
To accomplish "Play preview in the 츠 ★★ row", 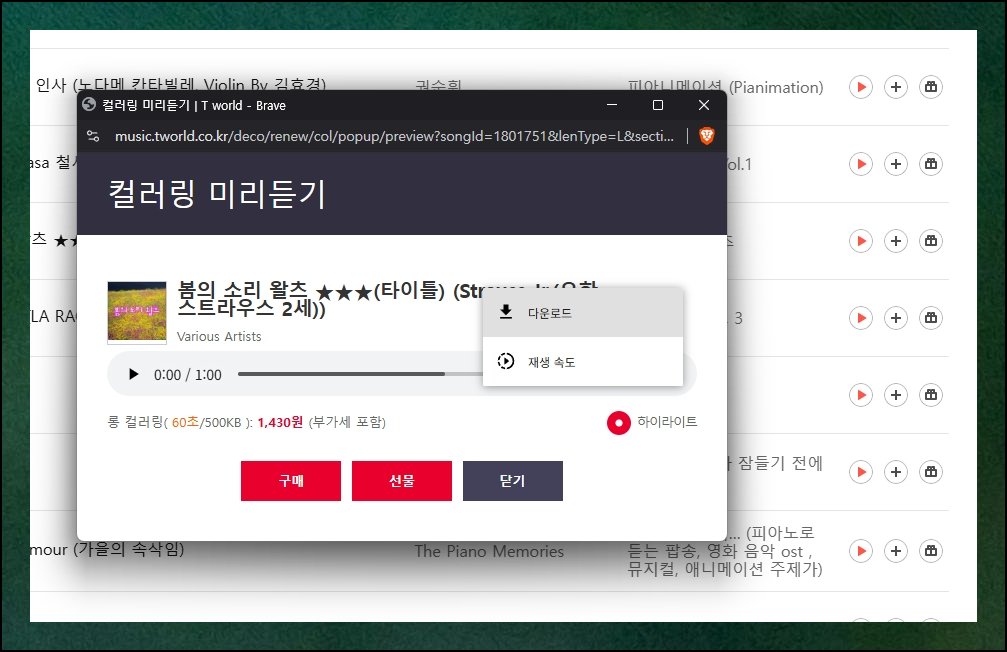I will (x=861, y=241).
